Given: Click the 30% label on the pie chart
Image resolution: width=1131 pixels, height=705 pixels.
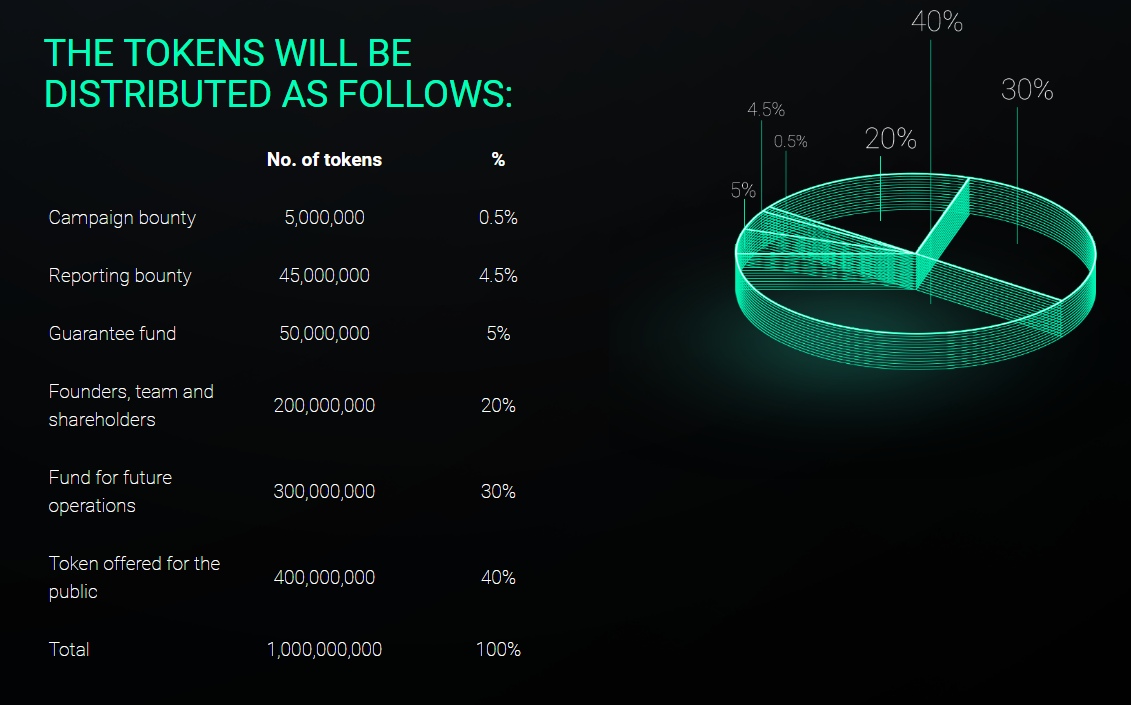Looking at the screenshot, I should (x=1027, y=90).
